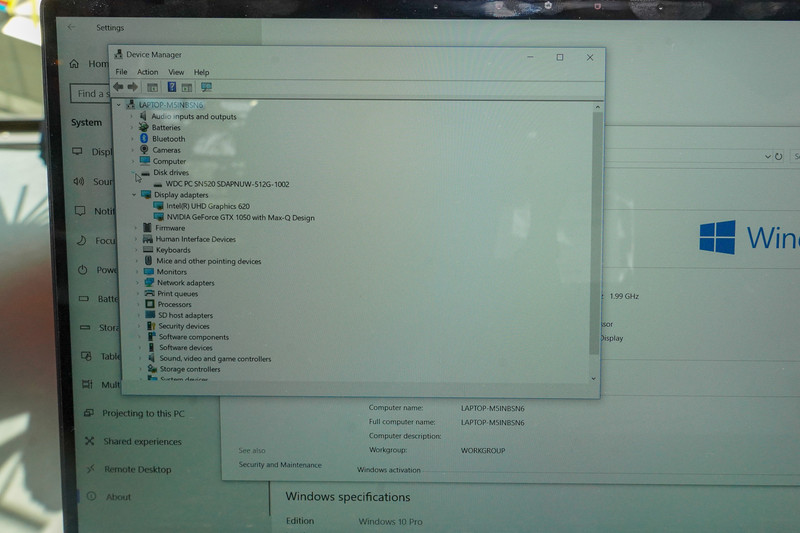Click the Device Manager vertical scrollbar thumb
The height and width of the screenshot is (533, 800).
tap(595, 233)
